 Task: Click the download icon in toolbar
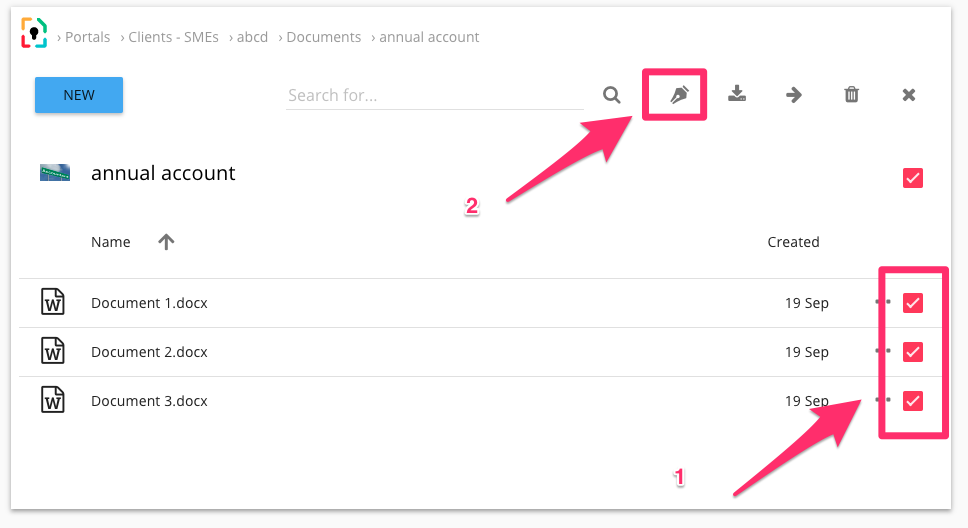click(x=737, y=95)
